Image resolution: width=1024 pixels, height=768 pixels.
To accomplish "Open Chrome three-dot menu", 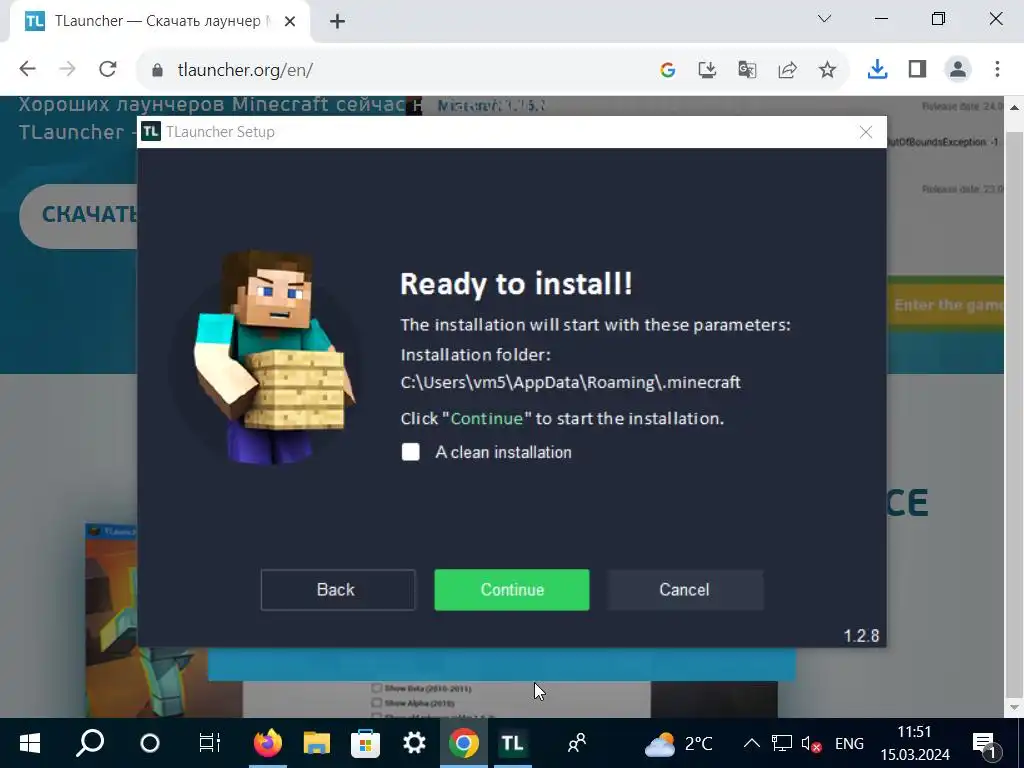I will point(997,69).
